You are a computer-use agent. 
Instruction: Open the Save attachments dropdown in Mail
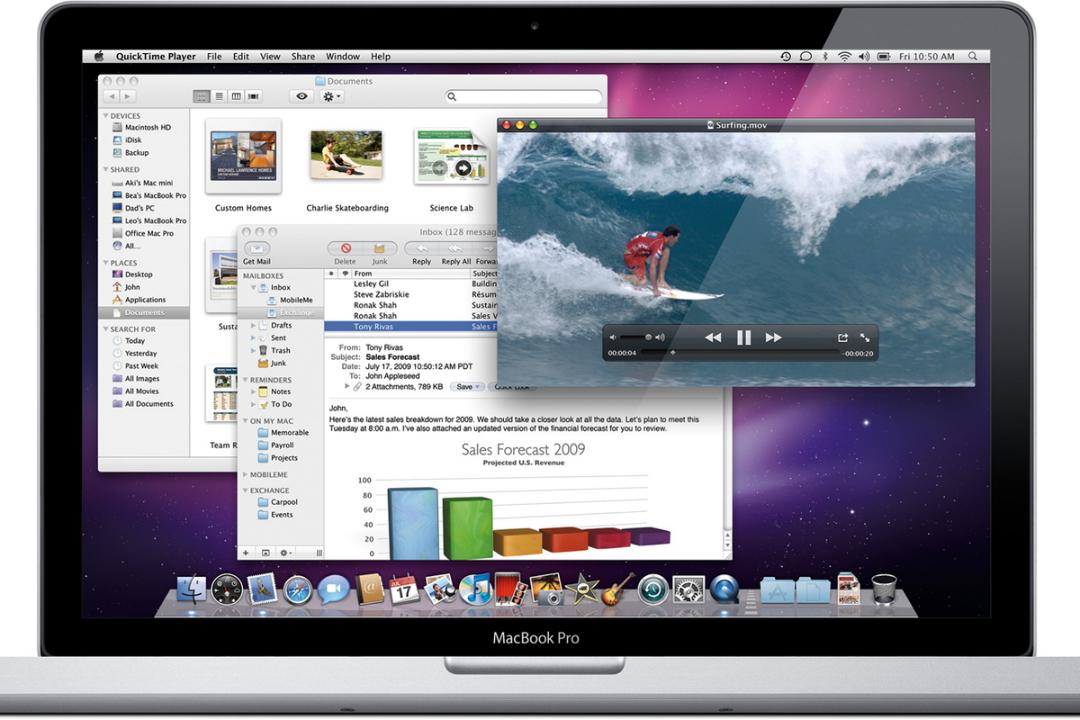(468, 387)
